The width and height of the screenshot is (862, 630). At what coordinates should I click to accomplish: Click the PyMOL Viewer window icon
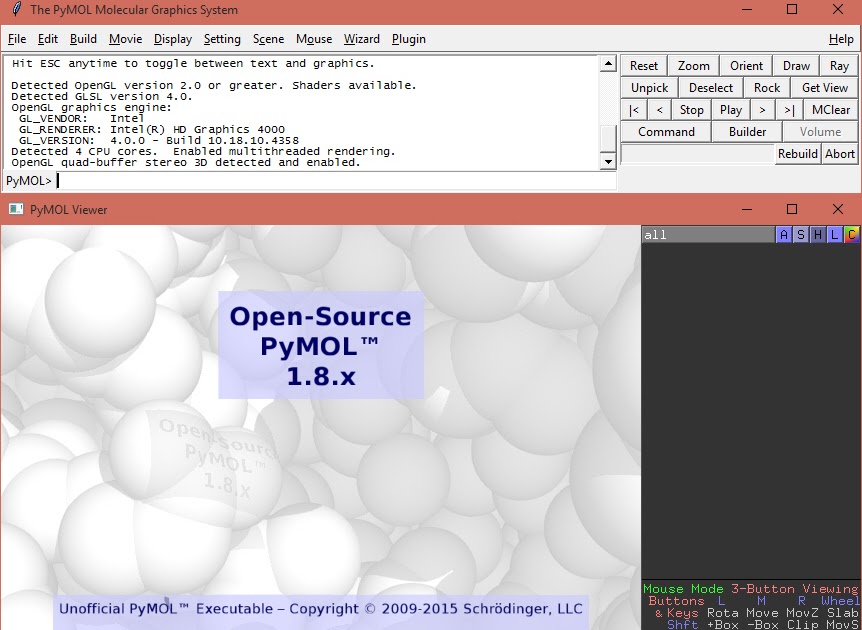pyautogui.click(x=16, y=209)
